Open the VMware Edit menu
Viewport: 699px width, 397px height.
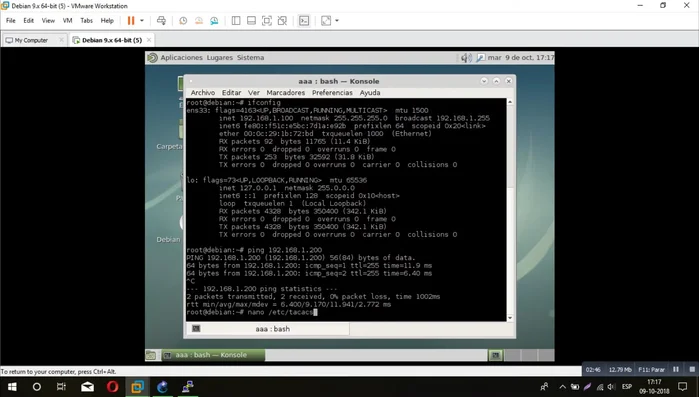(x=29, y=20)
